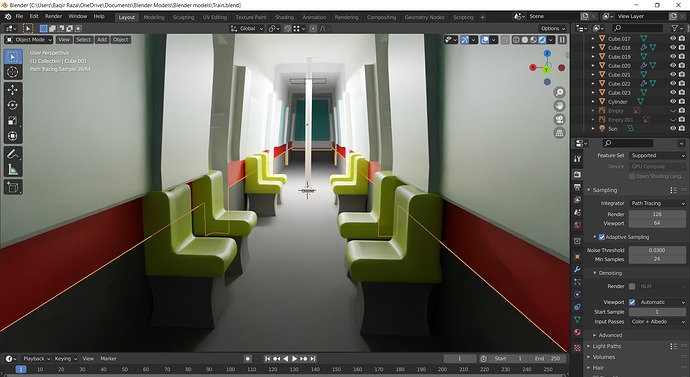Switch to the Geometry Nodes workspace tab

tap(425, 17)
